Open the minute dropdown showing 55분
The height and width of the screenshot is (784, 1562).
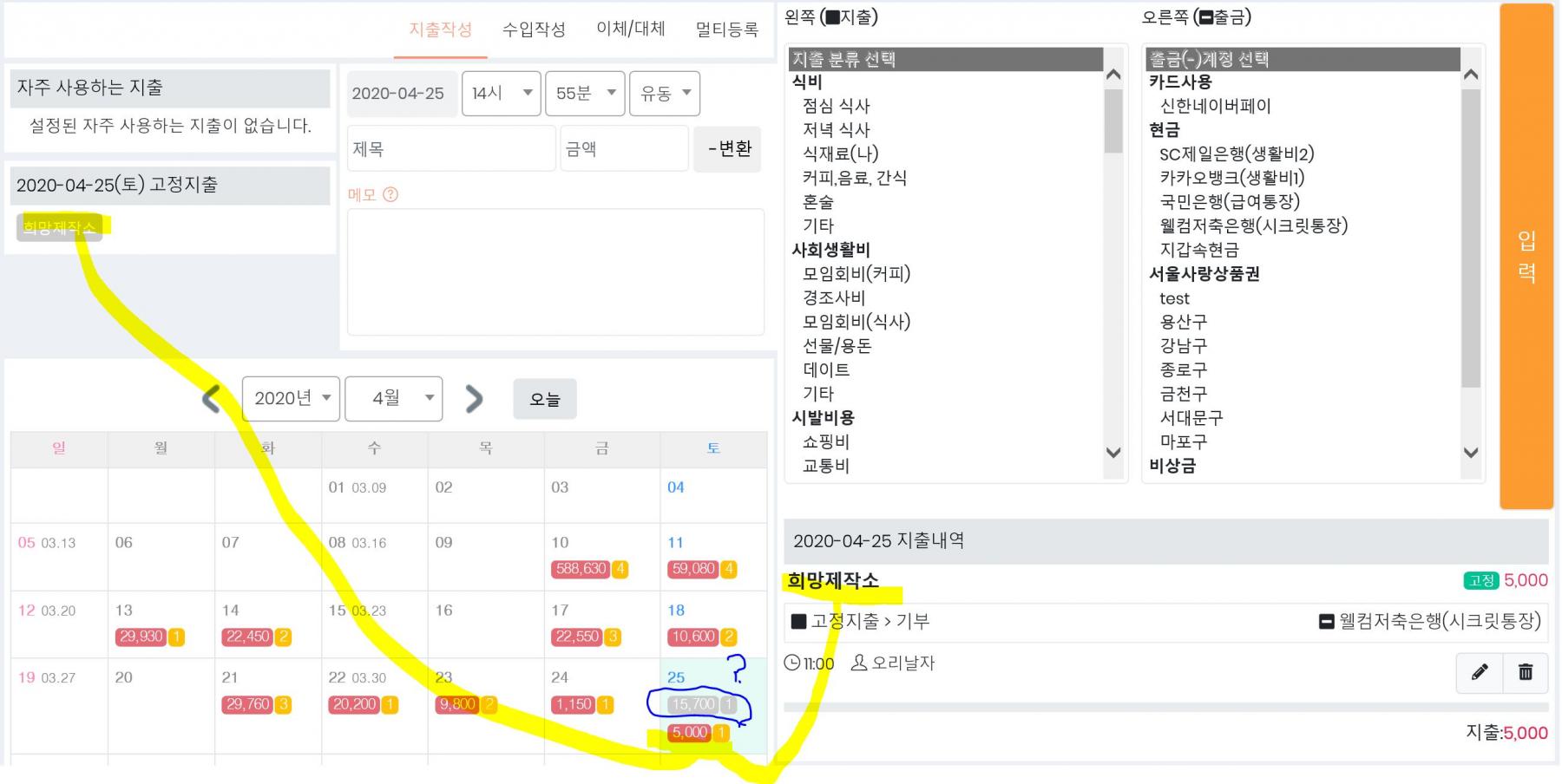pyautogui.click(x=585, y=94)
